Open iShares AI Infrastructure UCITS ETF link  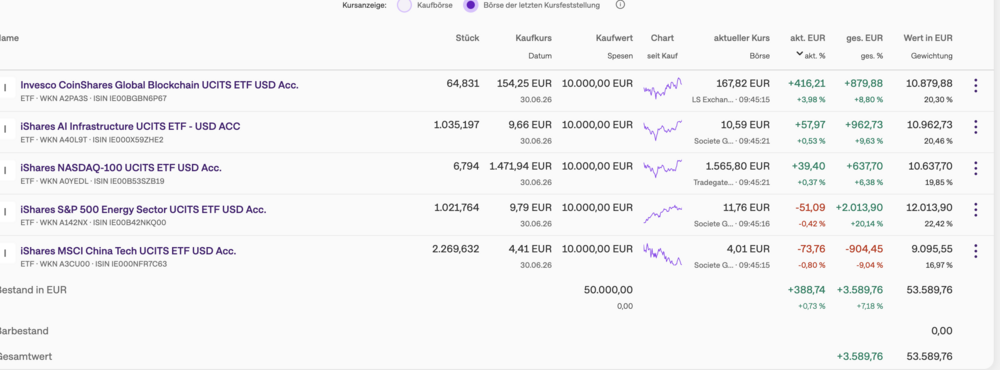pos(130,126)
